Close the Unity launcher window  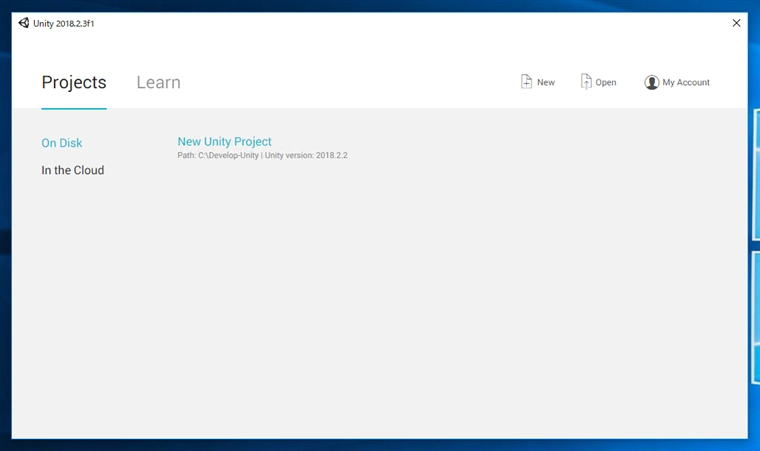736,23
